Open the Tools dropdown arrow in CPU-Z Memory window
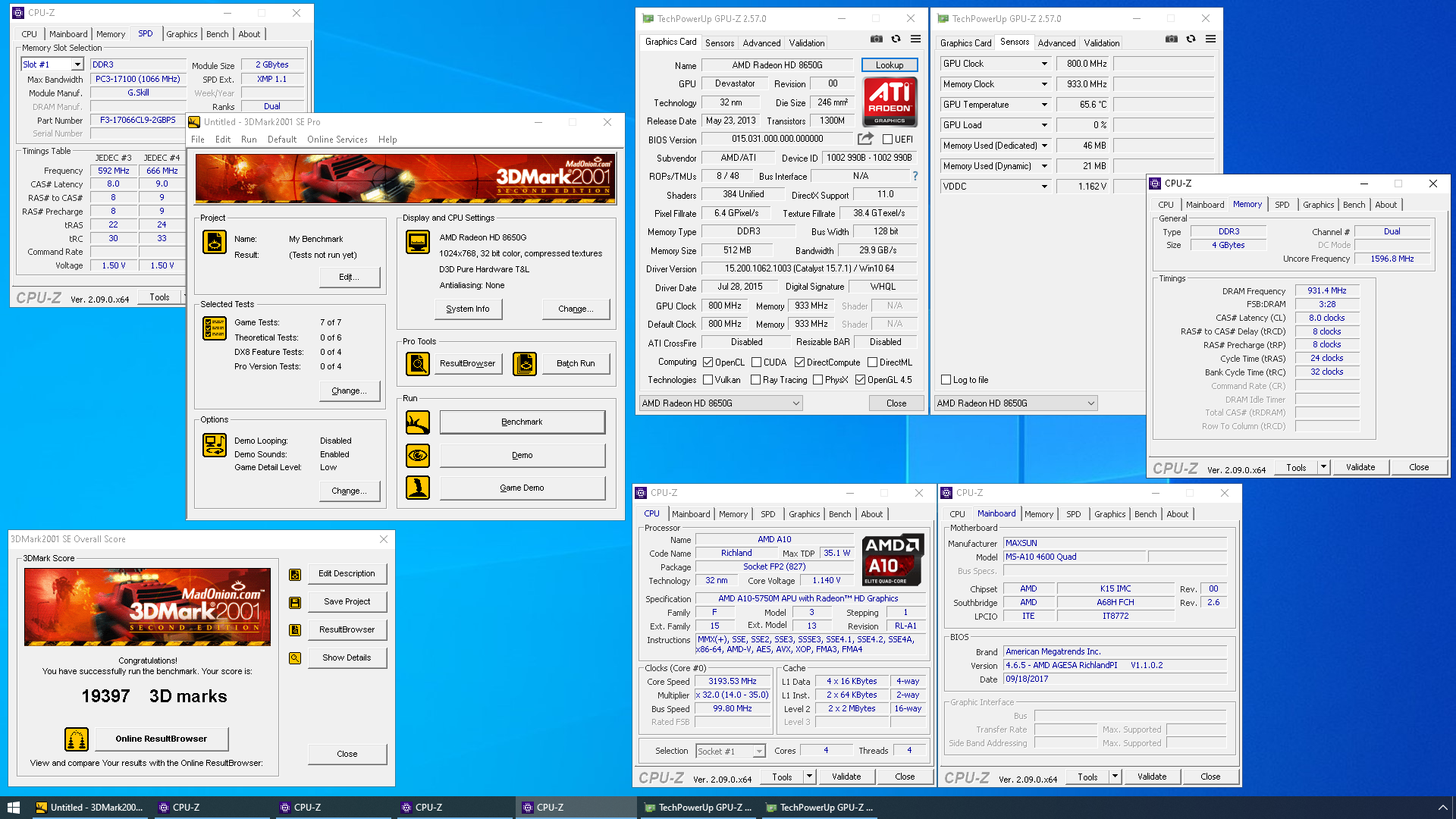Viewport: 1456px width, 819px height. pos(1324,467)
